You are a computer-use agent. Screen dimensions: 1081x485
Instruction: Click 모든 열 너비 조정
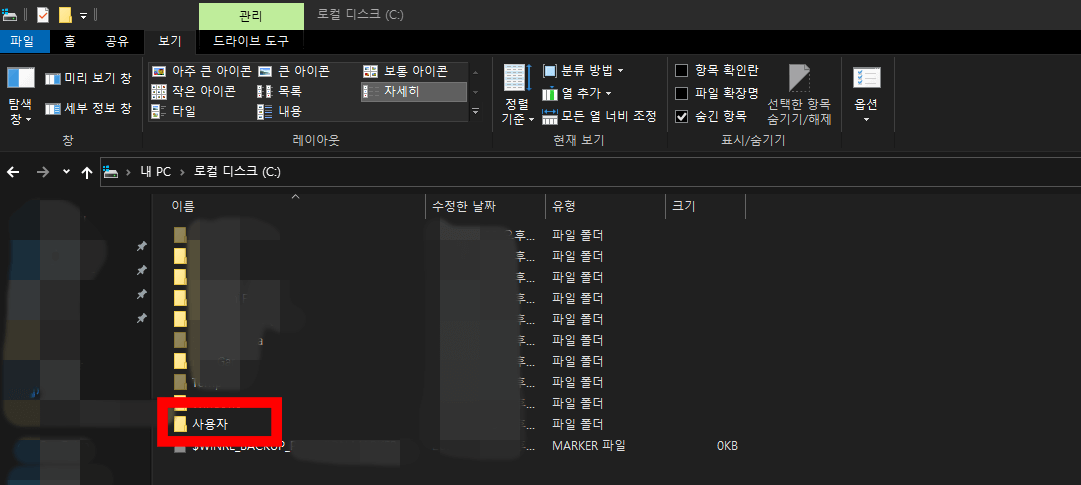click(x=599, y=117)
